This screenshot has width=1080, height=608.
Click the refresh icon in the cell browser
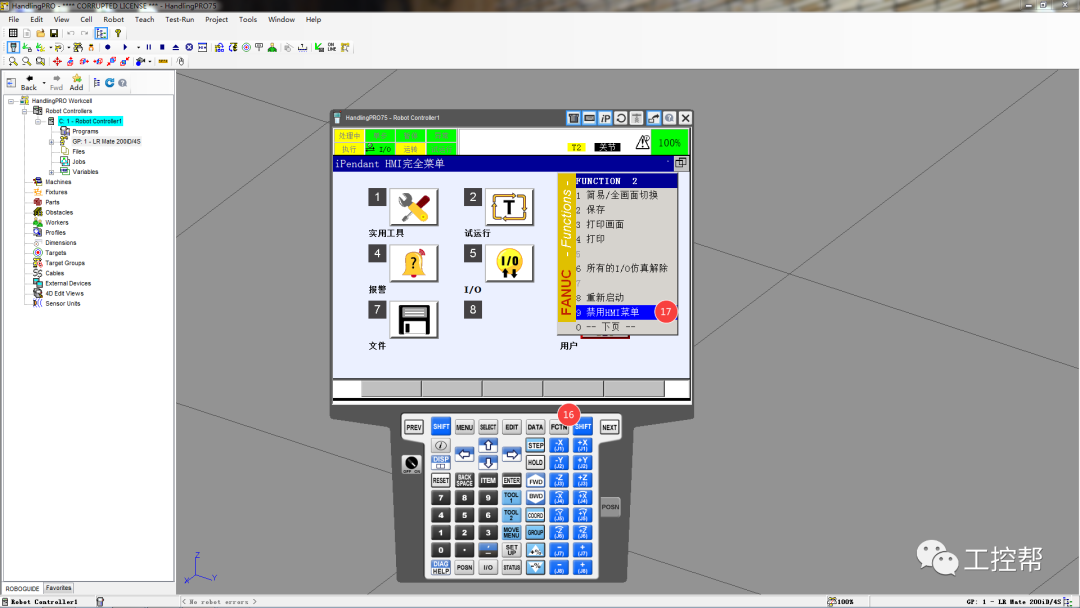110,83
